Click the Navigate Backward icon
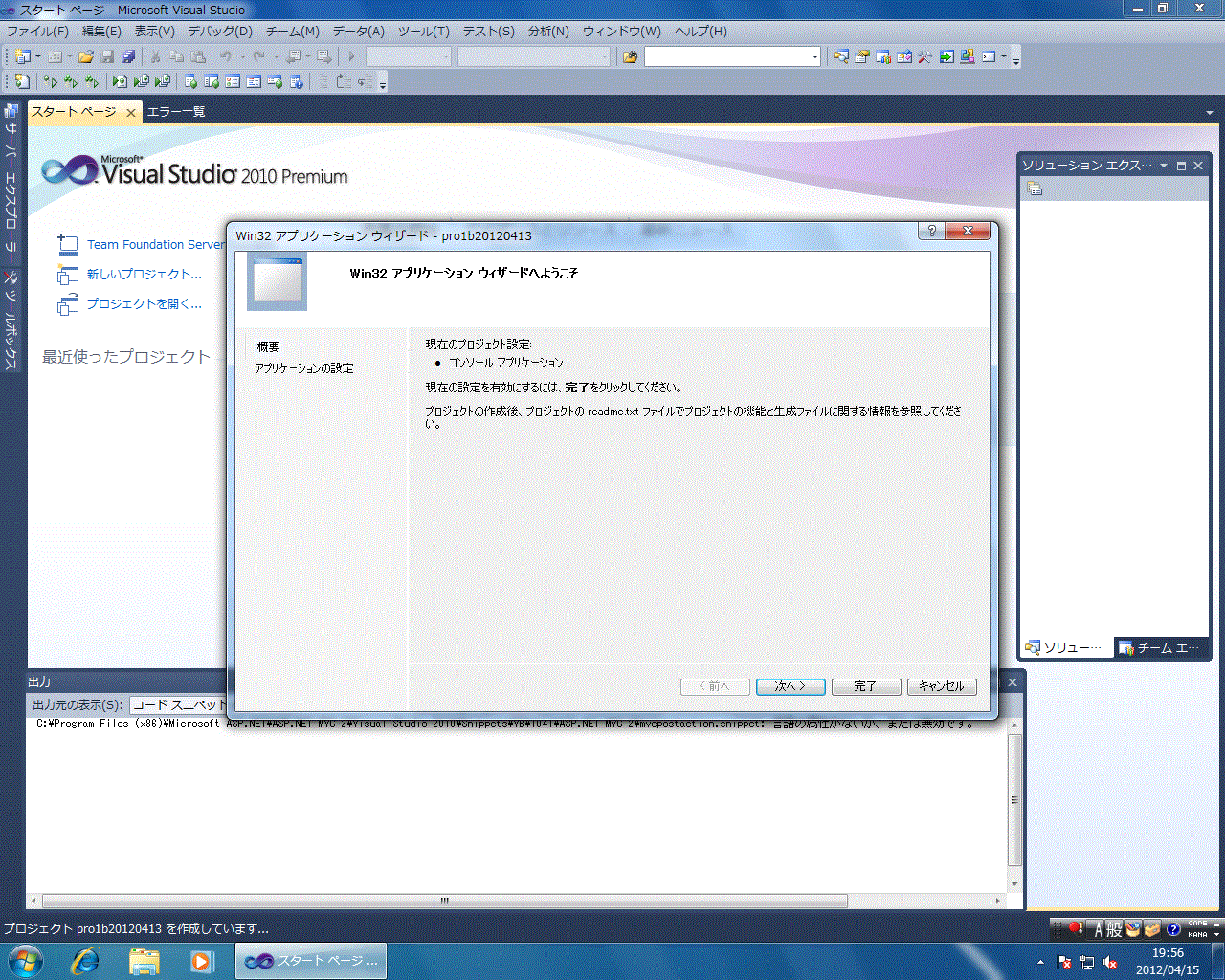The height and width of the screenshot is (980, 1225). 294,56
